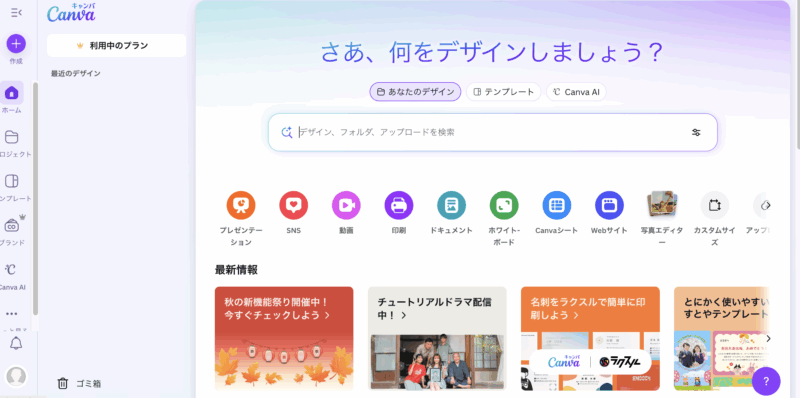The image size is (800, 398).
Task: Choose the Canvaシート design type
Action: [557, 205]
